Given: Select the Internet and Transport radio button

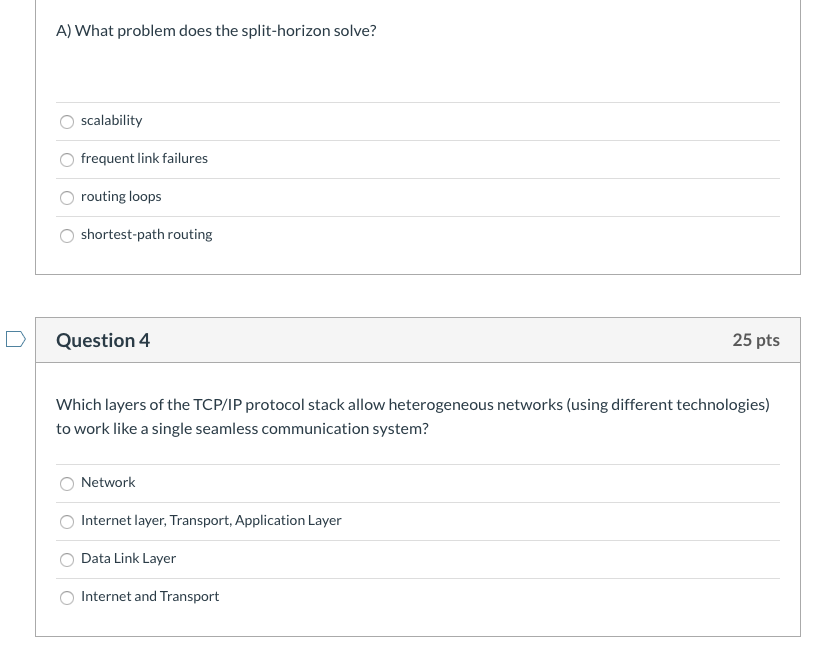Looking at the screenshot, I should tap(66, 597).
